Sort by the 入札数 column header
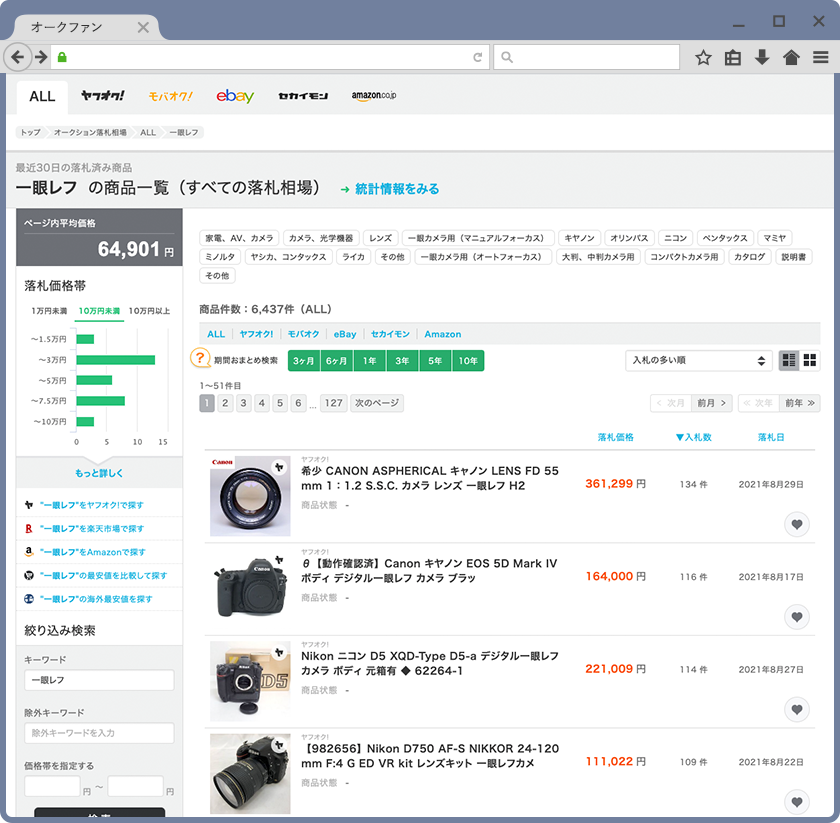 click(693, 437)
